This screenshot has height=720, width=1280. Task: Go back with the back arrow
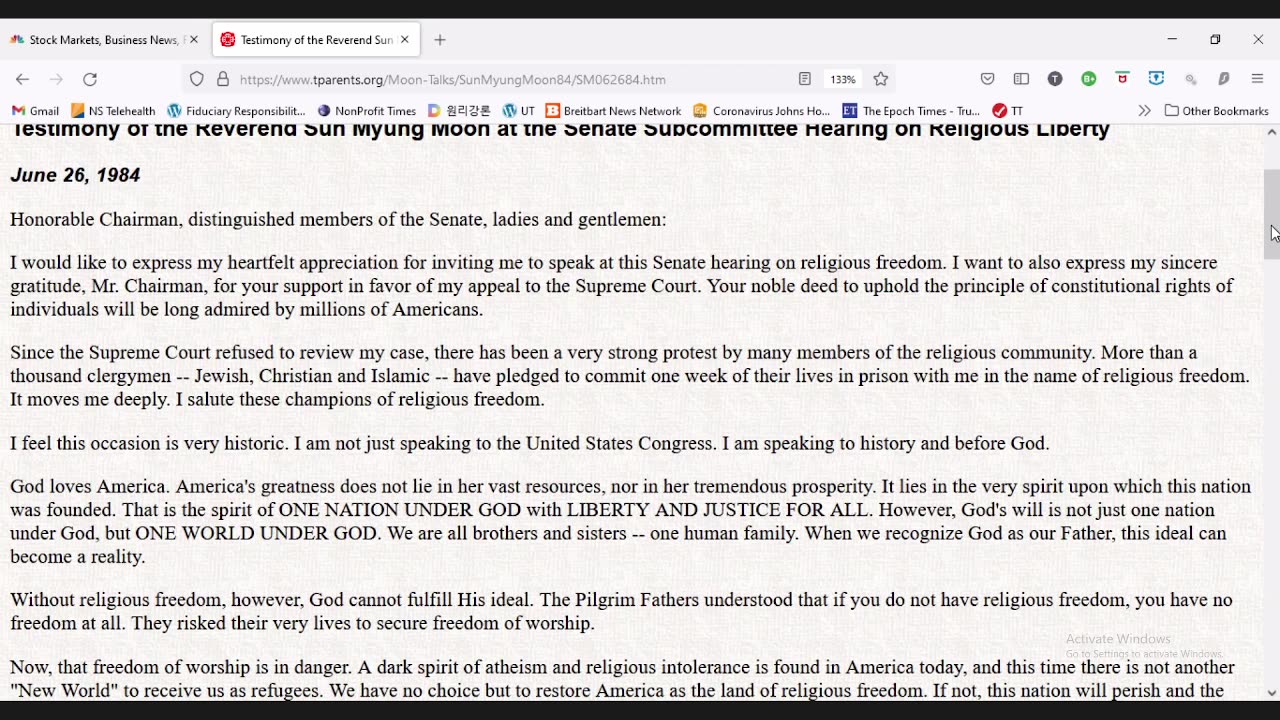point(22,79)
